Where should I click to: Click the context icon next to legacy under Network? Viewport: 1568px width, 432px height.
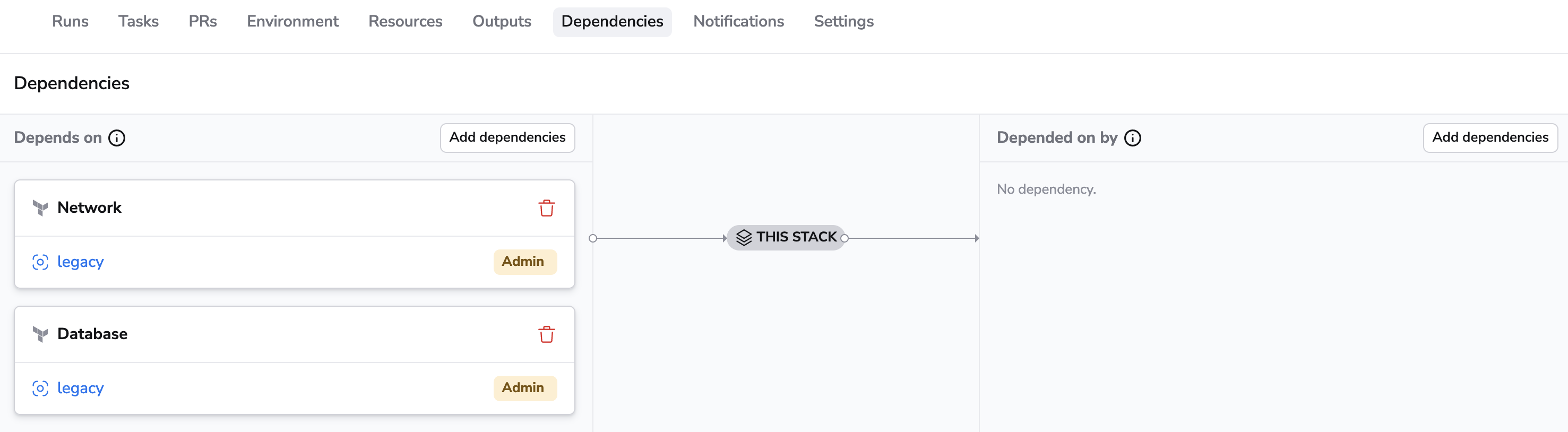point(40,262)
